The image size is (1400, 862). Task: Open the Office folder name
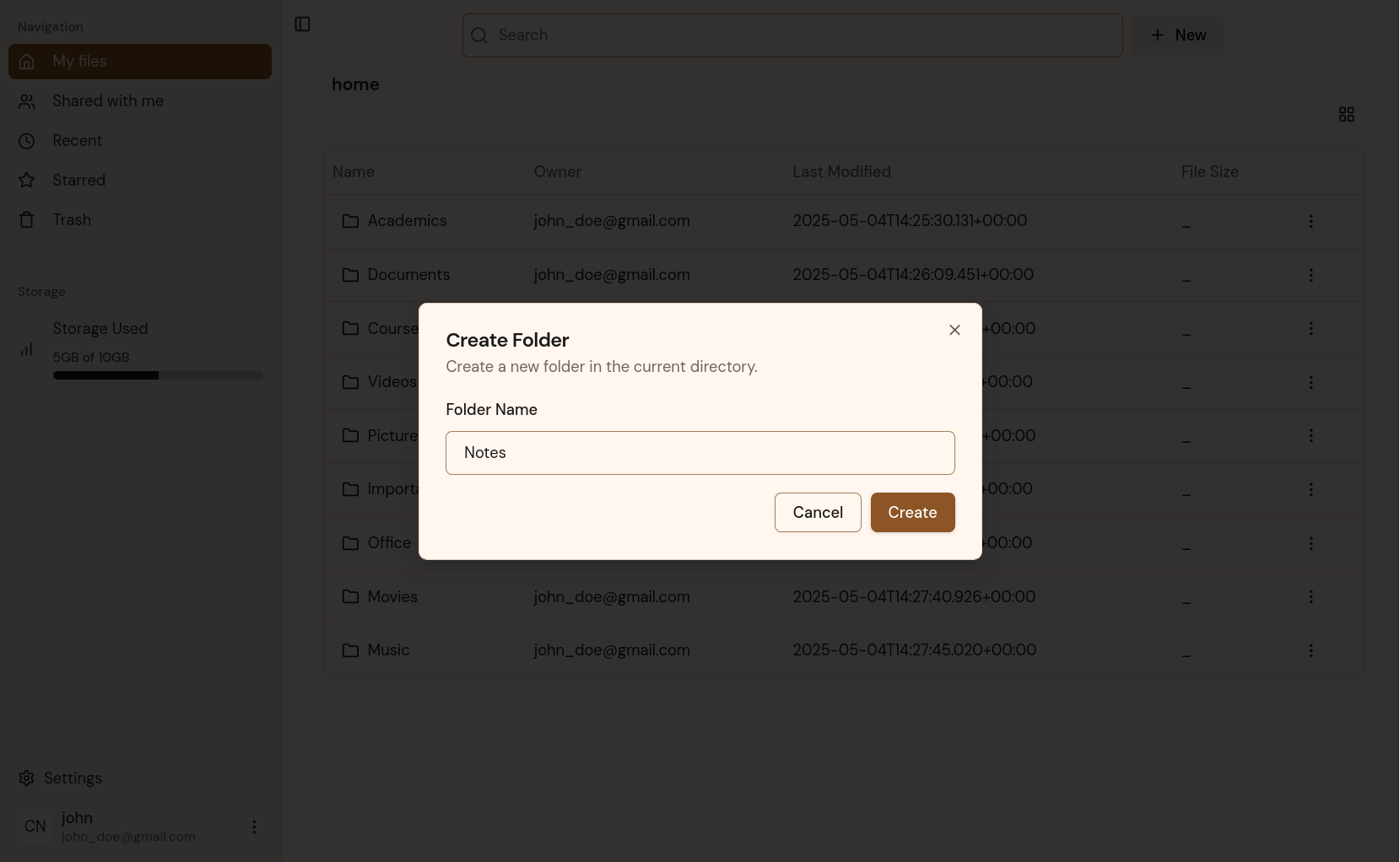pos(389,543)
